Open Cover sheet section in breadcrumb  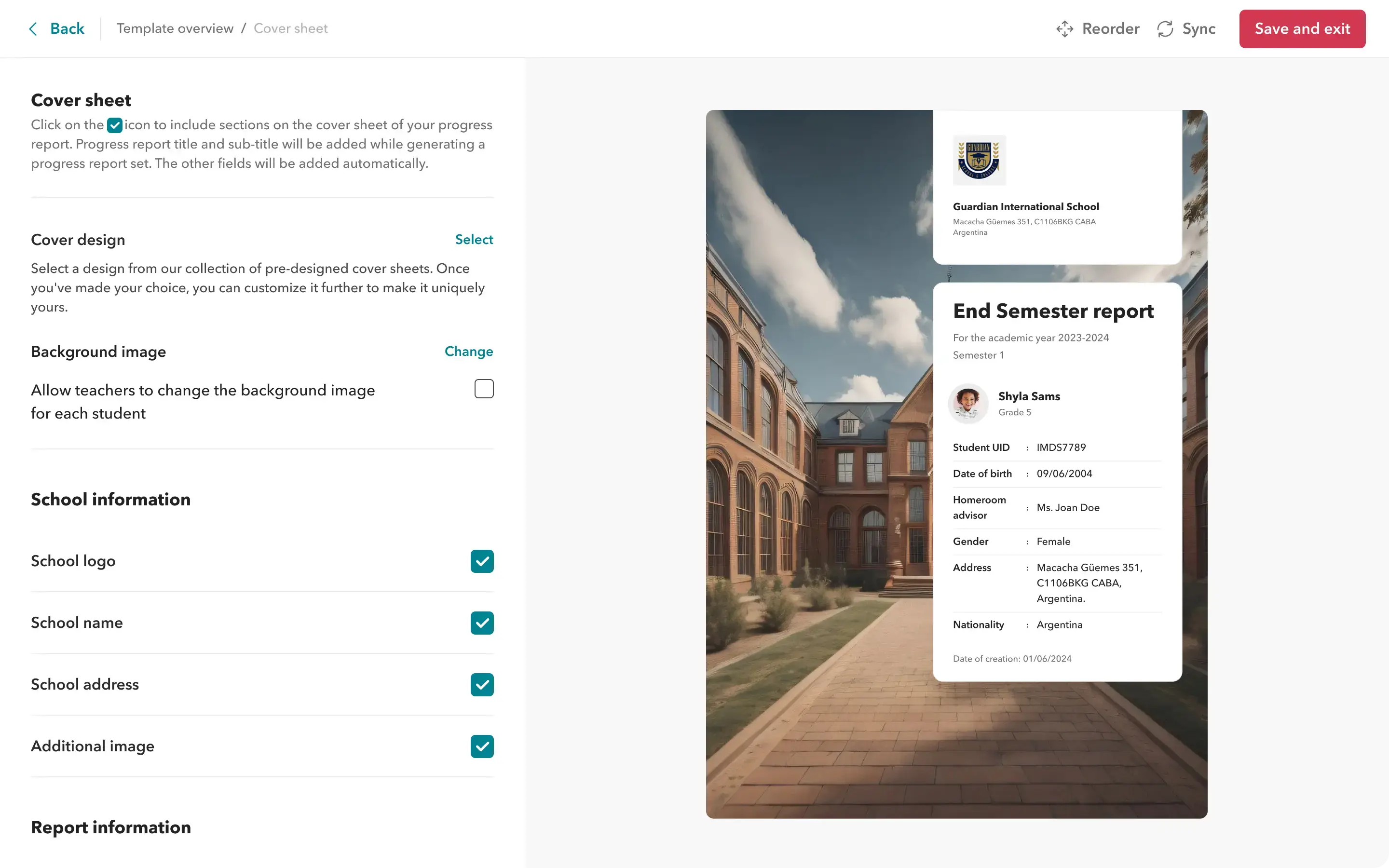[291, 28]
